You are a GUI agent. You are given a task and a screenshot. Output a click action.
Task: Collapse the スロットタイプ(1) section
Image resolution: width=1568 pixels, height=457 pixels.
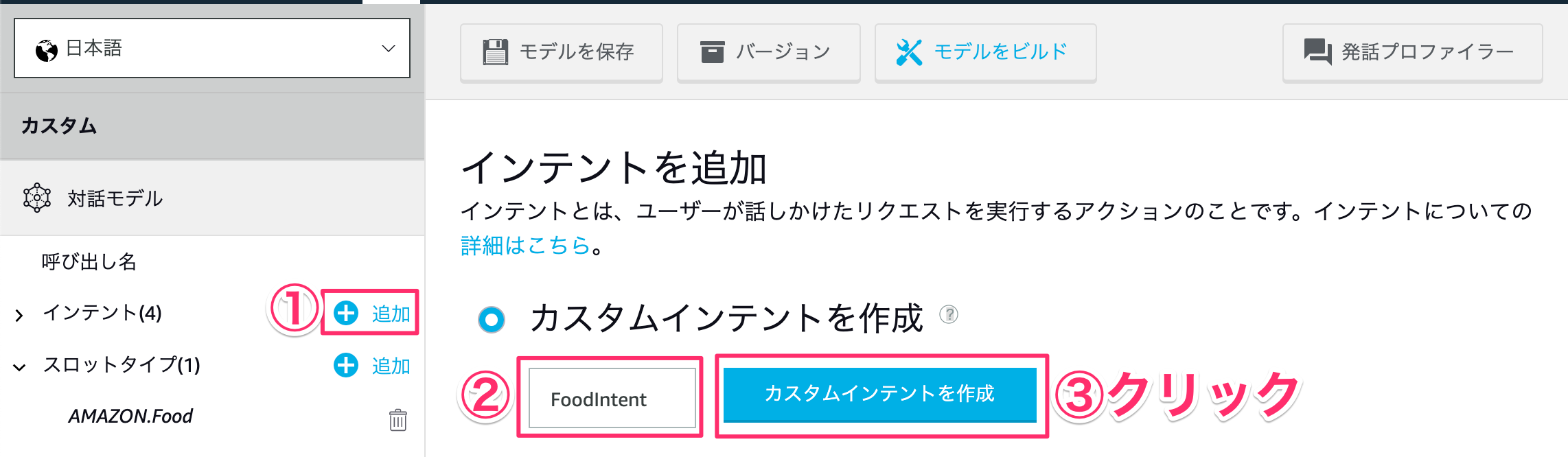point(19,367)
